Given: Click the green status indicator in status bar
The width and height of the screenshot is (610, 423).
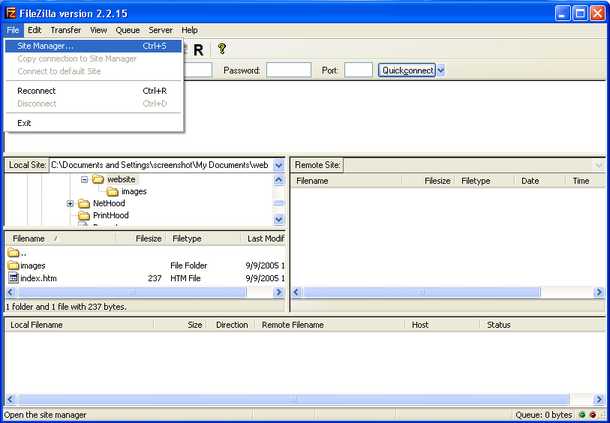Looking at the screenshot, I should pyautogui.click(x=582, y=415).
